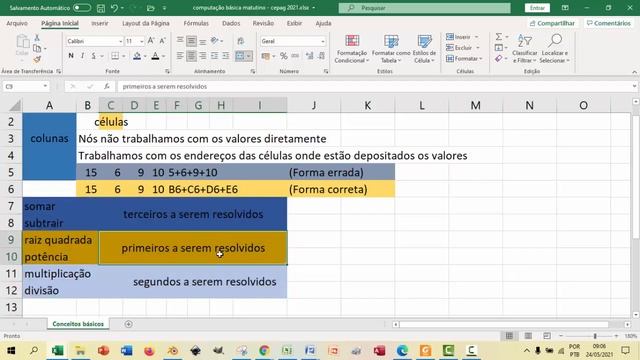This screenshot has width=640, height=360.
Task: Click the Increase Font Size icon
Action: [151, 41]
